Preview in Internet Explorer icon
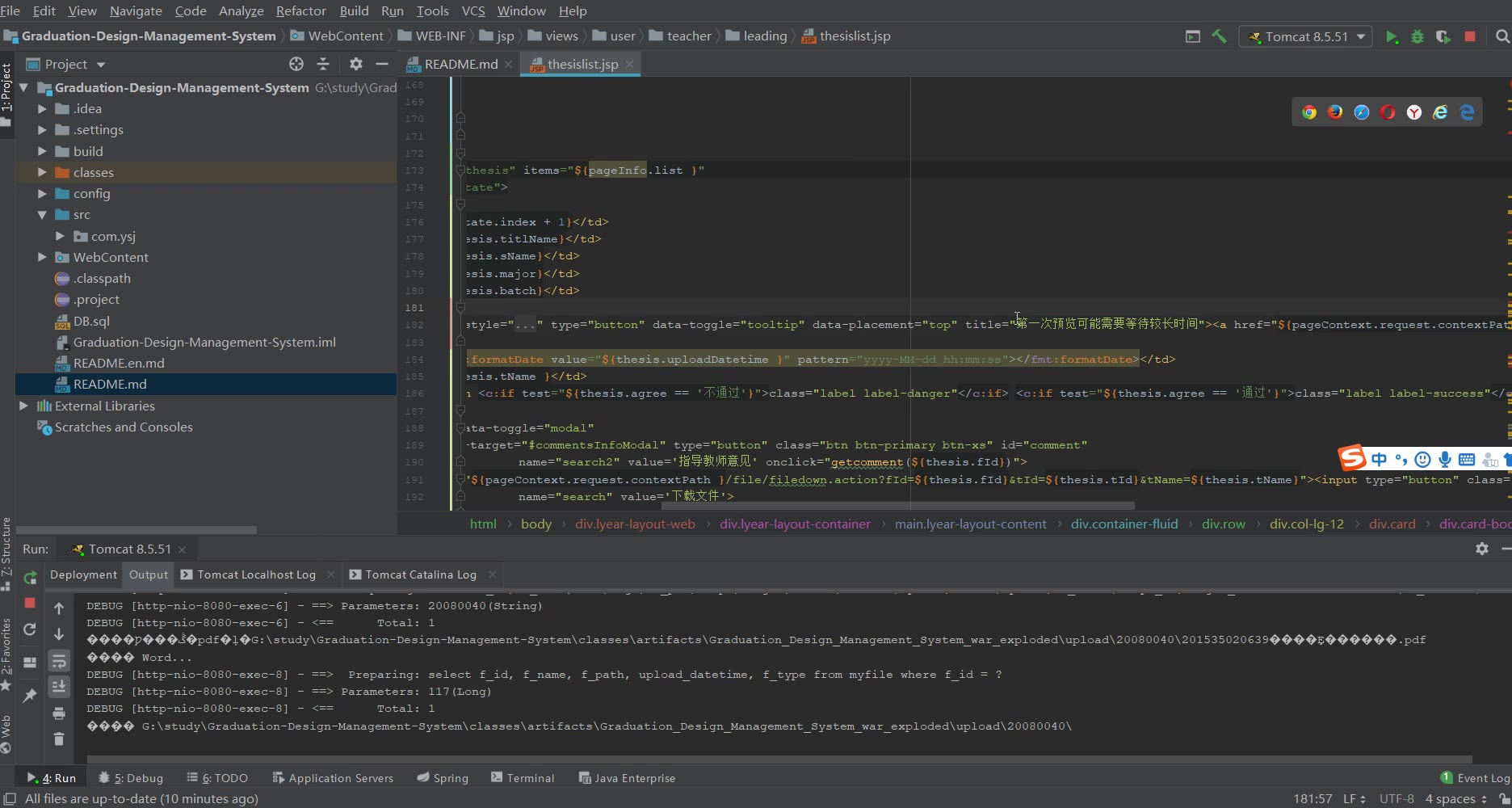This screenshot has height=808, width=1512. coord(1440,112)
